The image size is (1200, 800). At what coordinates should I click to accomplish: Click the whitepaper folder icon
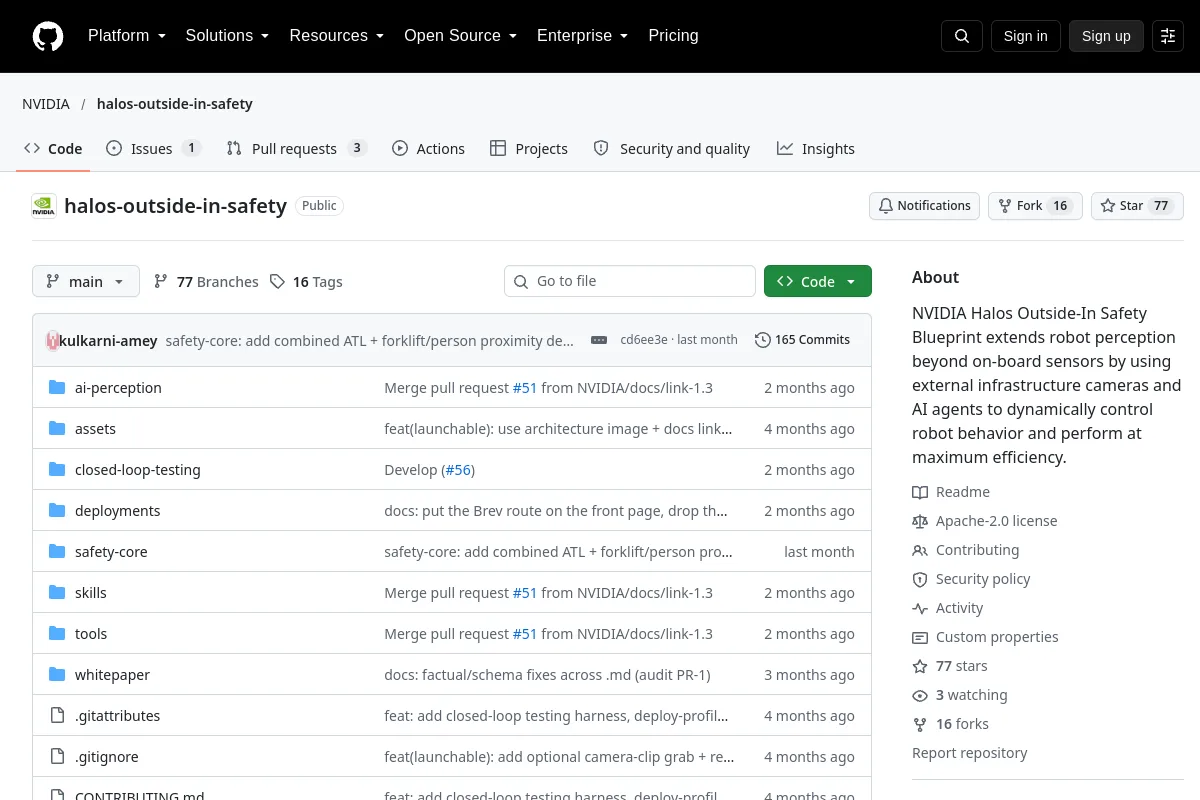(57, 674)
